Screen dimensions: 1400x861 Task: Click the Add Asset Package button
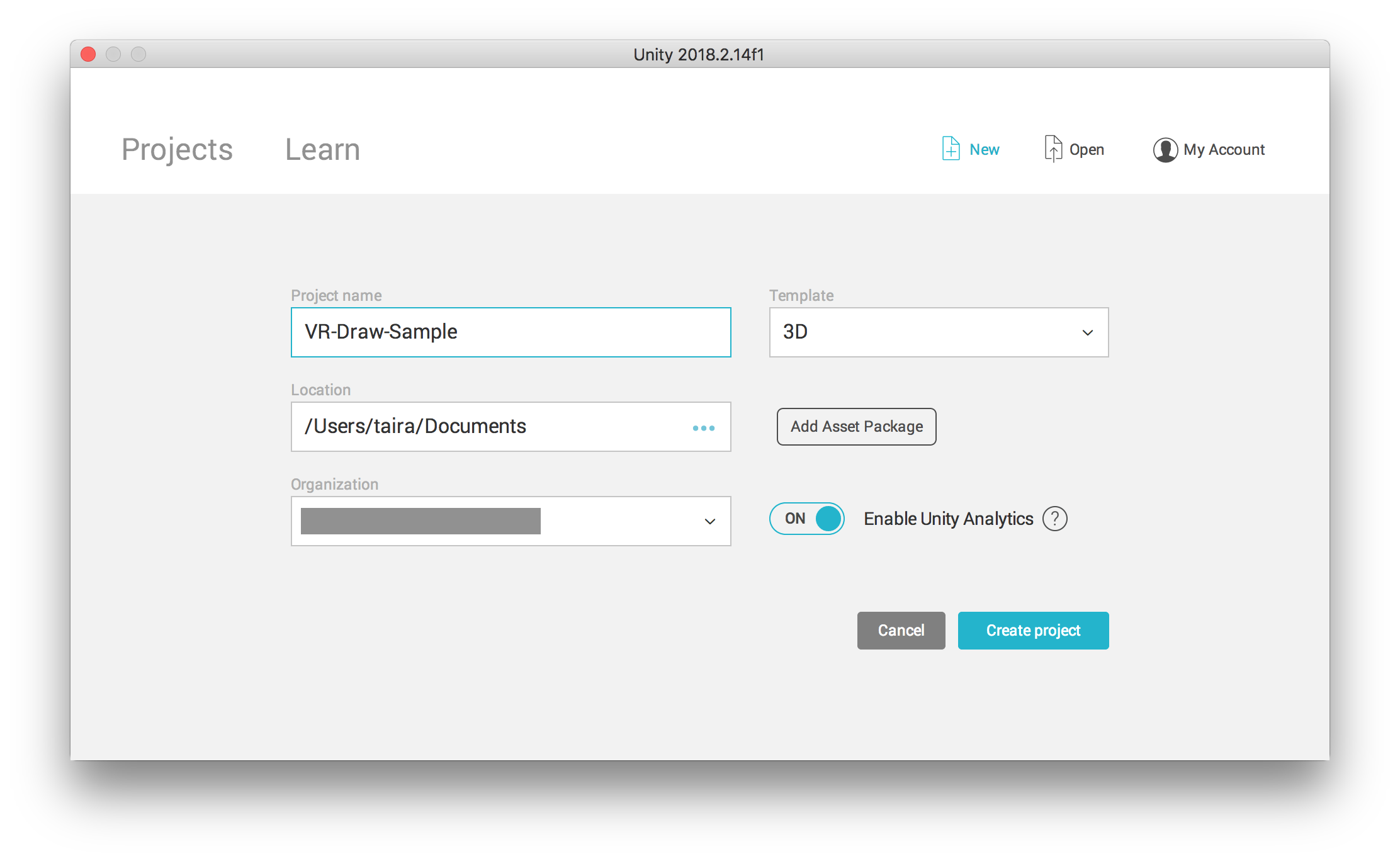(x=856, y=427)
